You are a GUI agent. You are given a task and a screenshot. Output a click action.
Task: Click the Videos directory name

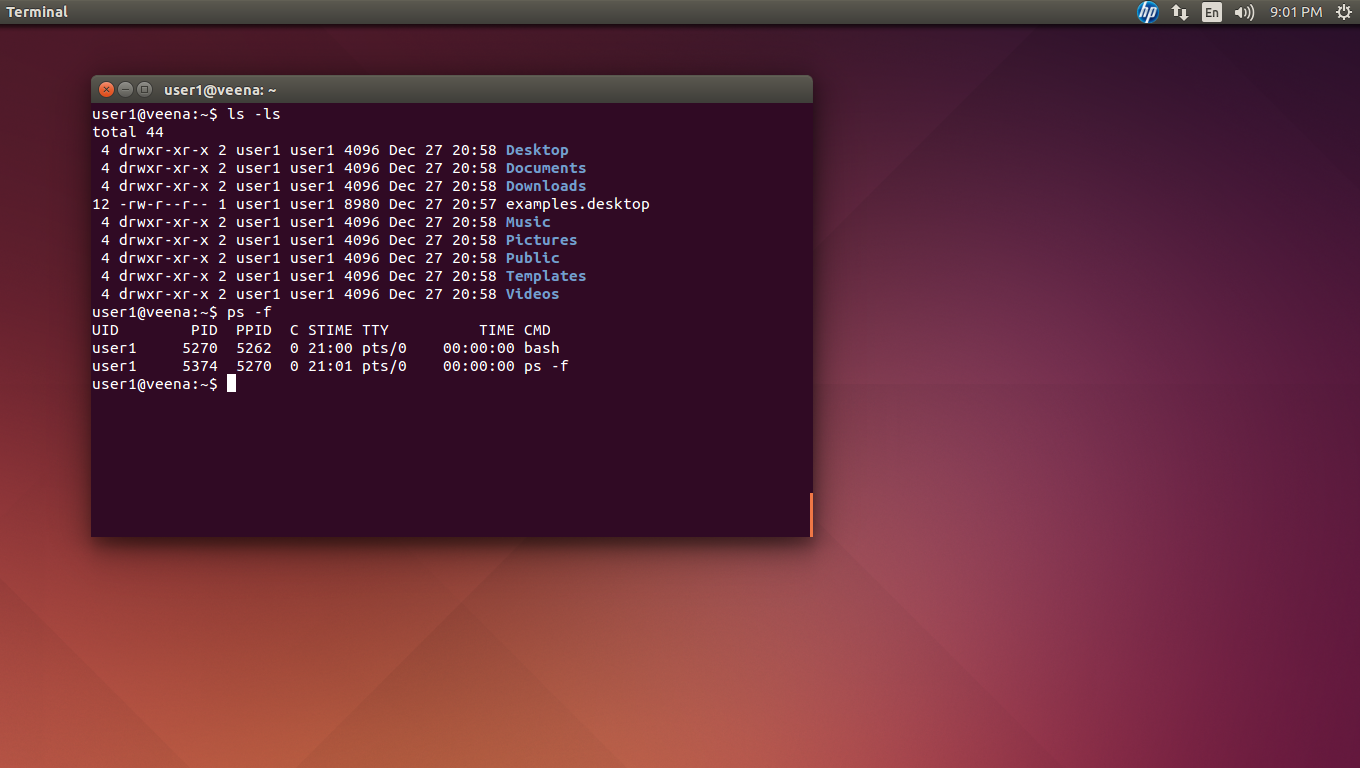pyautogui.click(x=532, y=294)
